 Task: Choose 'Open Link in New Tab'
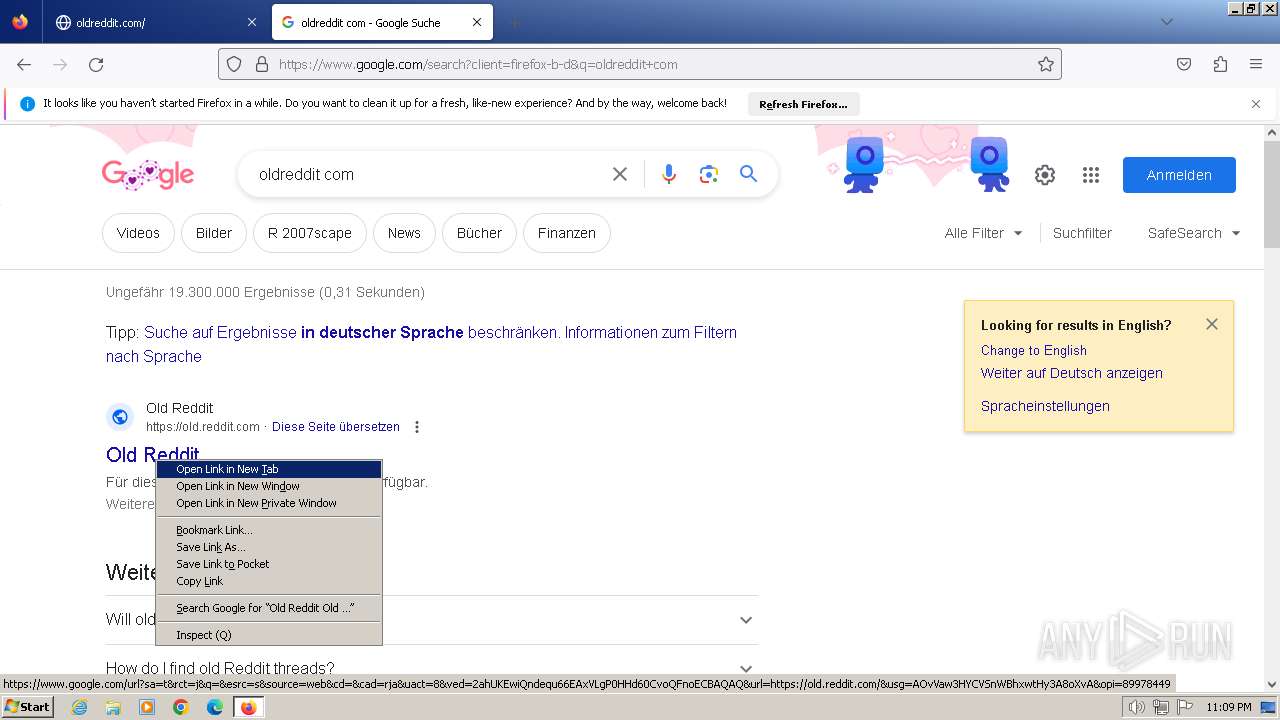click(269, 469)
